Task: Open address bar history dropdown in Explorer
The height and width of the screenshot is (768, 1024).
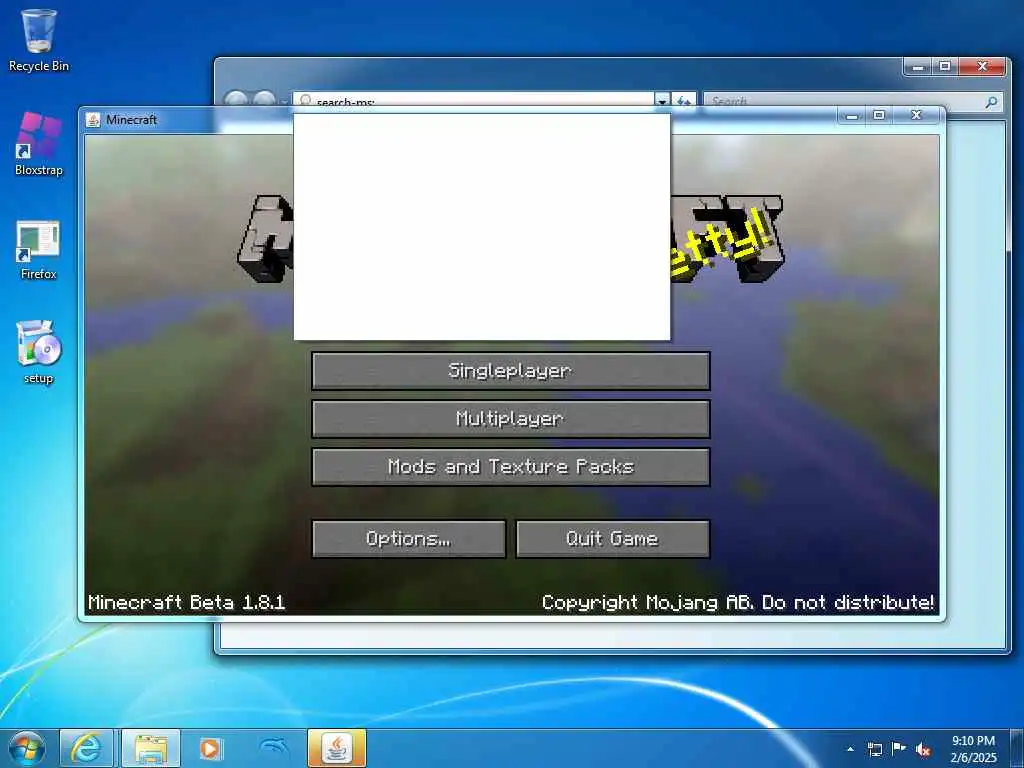Action: coord(662,101)
